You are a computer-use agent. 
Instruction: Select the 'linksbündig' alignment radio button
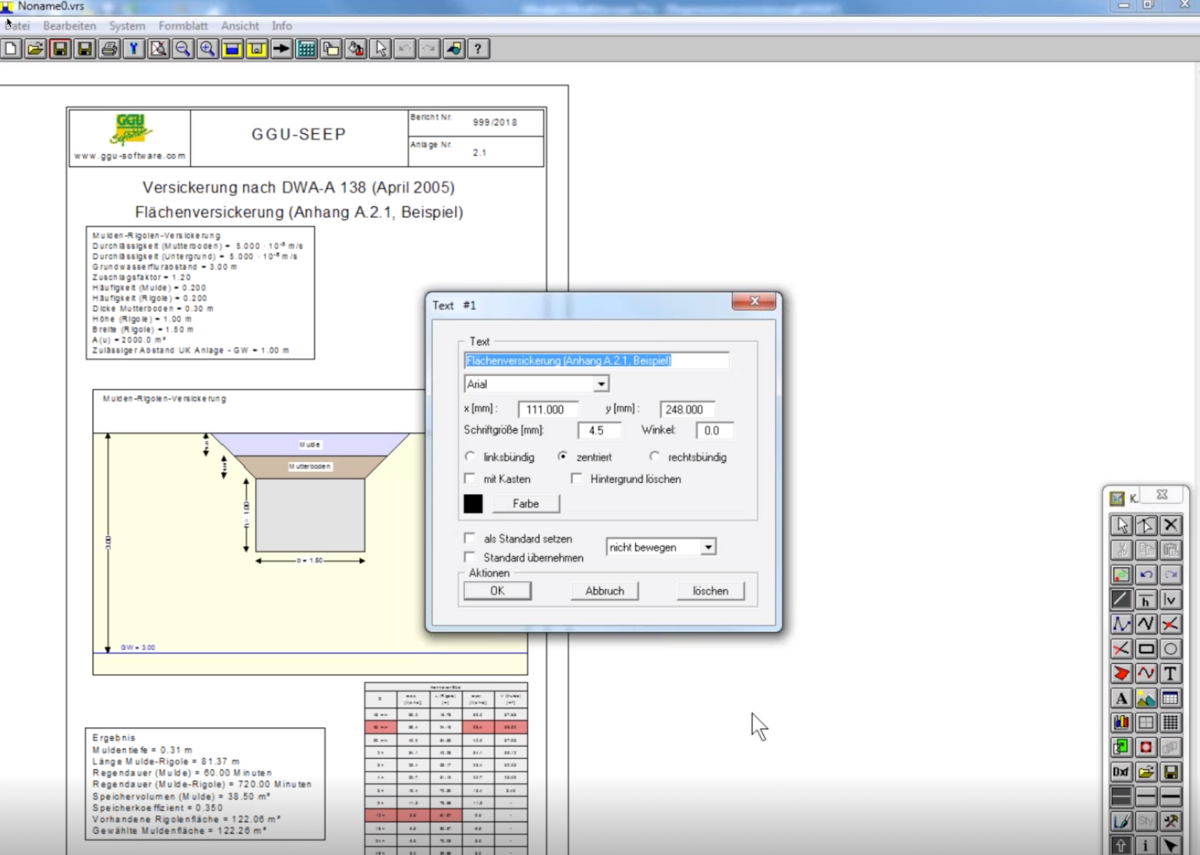coord(470,457)
